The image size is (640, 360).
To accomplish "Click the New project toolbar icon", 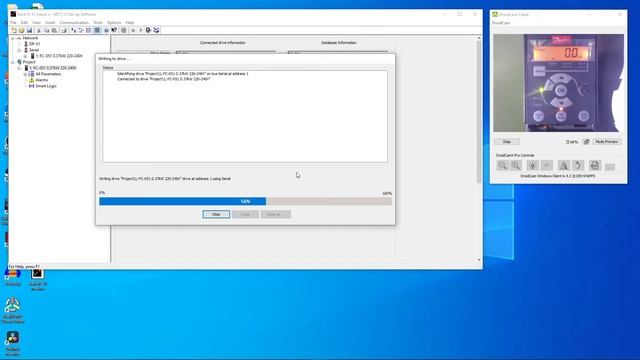I will point(14,30).
